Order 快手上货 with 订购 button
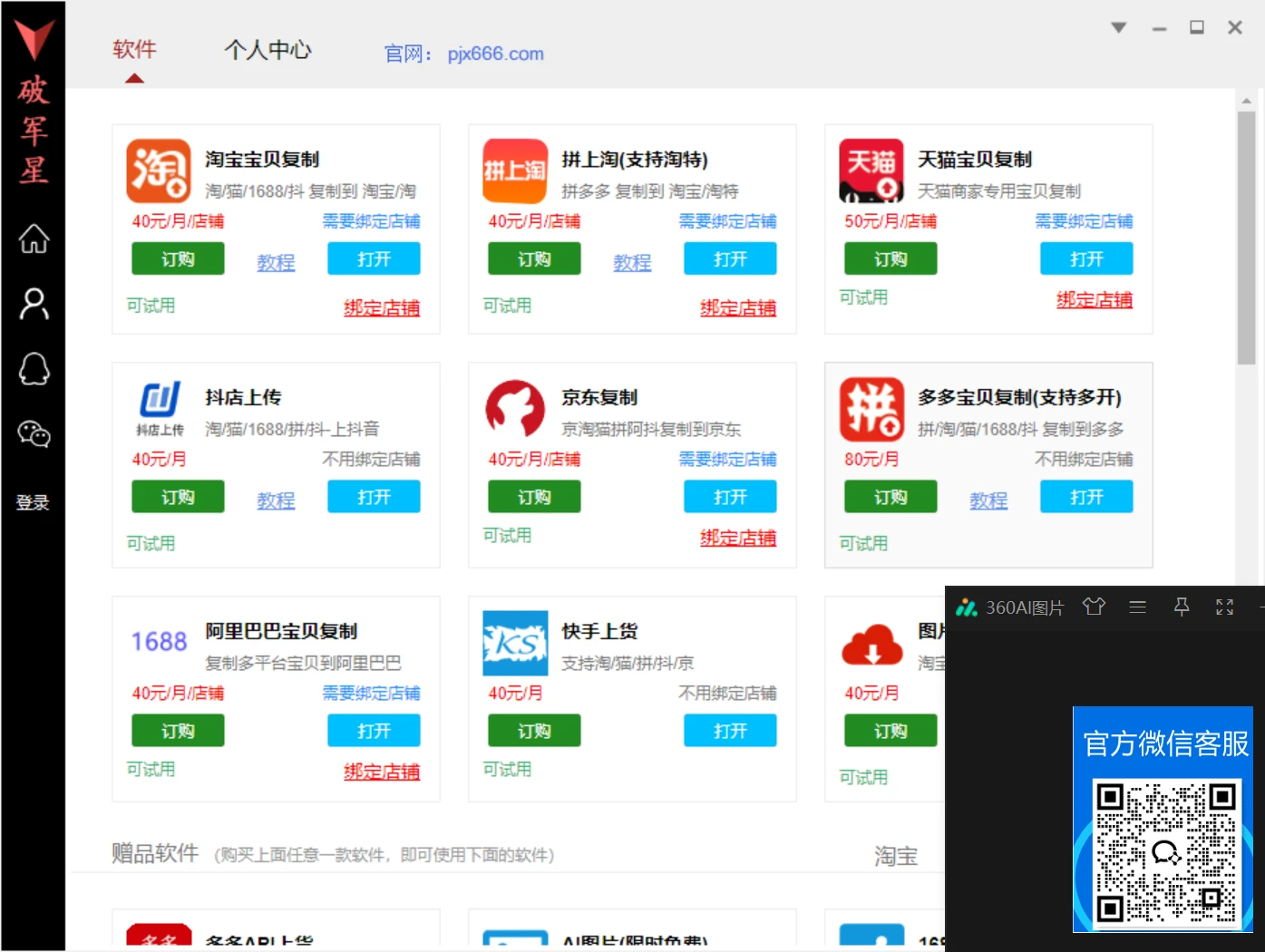Screen dimensions: 1265x952 (x=534, y=731)
